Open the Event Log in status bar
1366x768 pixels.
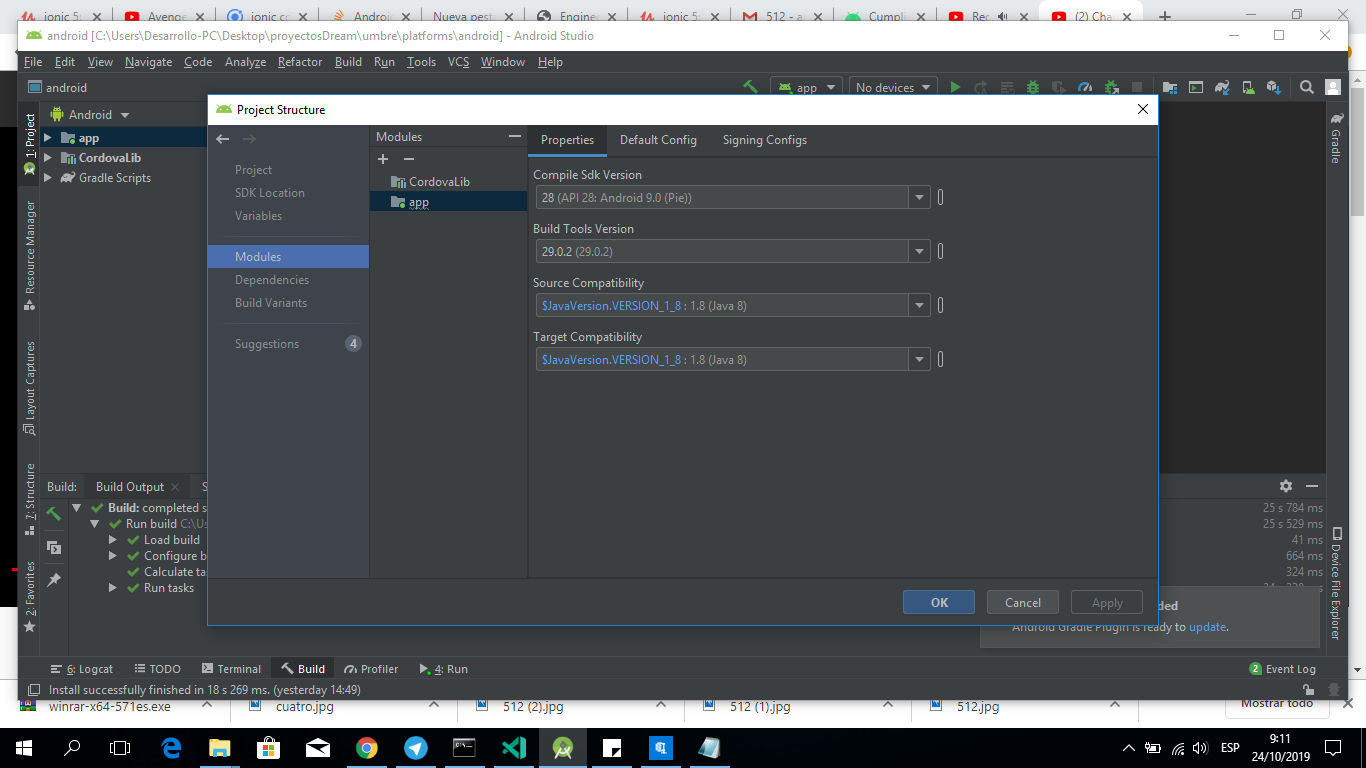click(x=1282, y=669)
